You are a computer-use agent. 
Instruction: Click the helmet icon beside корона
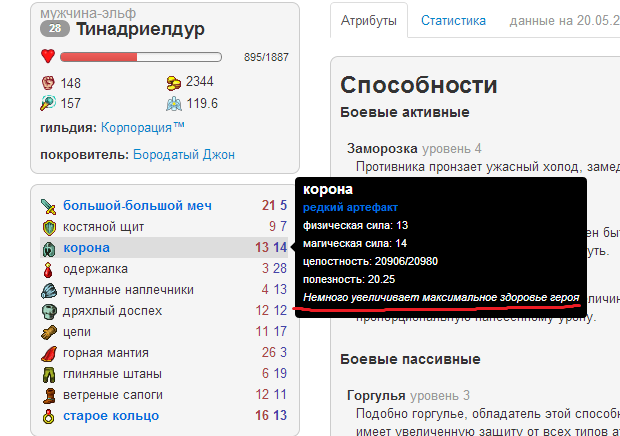(49, 249)
